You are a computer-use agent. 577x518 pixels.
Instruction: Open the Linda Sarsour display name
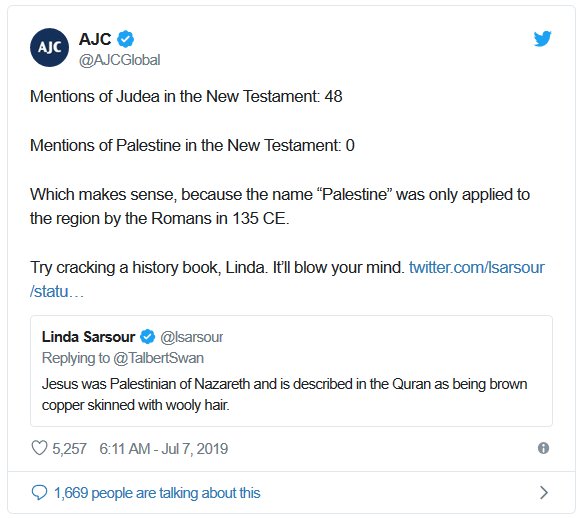[x=88, y=337]
